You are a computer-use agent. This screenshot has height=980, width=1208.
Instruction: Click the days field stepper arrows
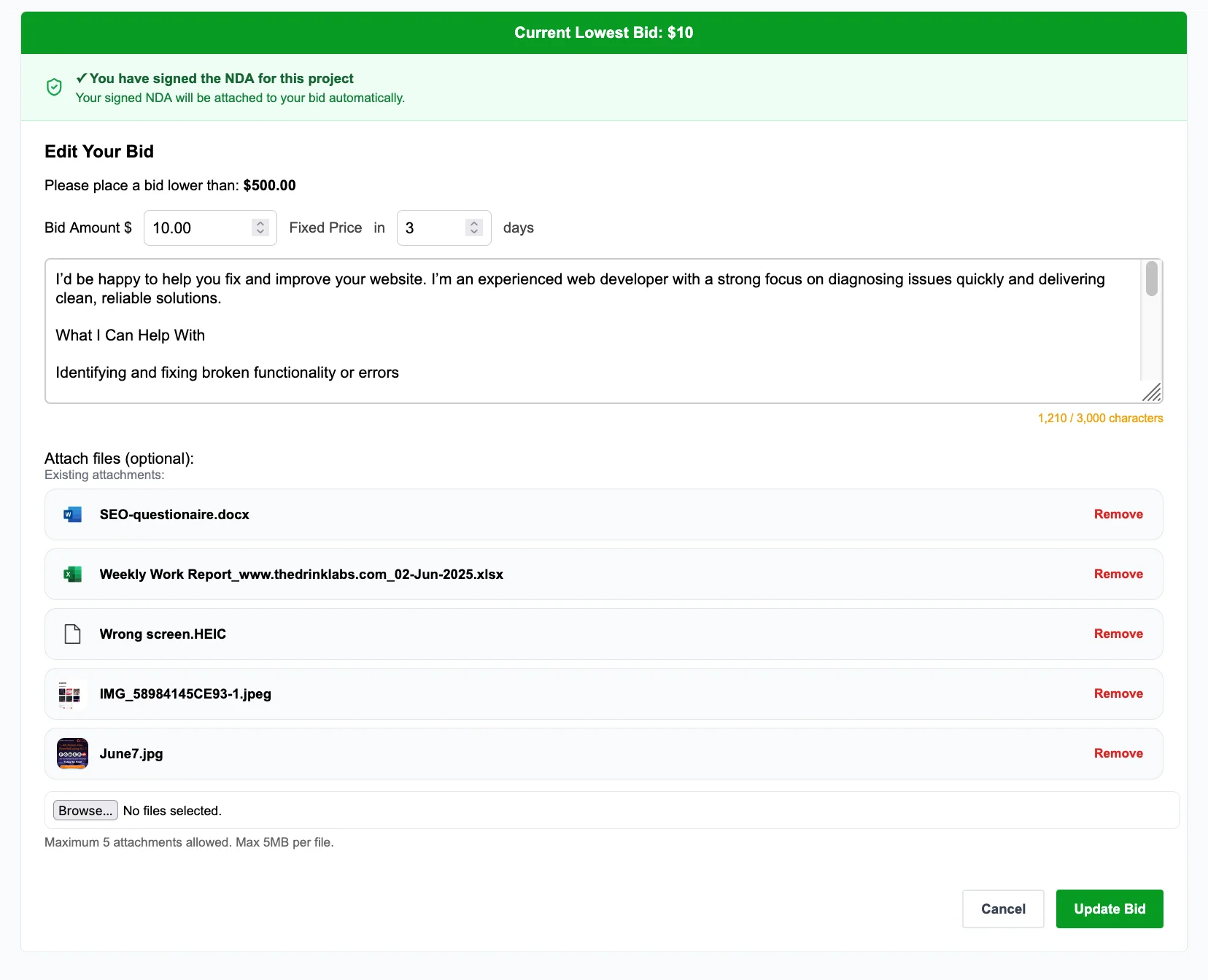pyautogui.click(x=474, y=228)
